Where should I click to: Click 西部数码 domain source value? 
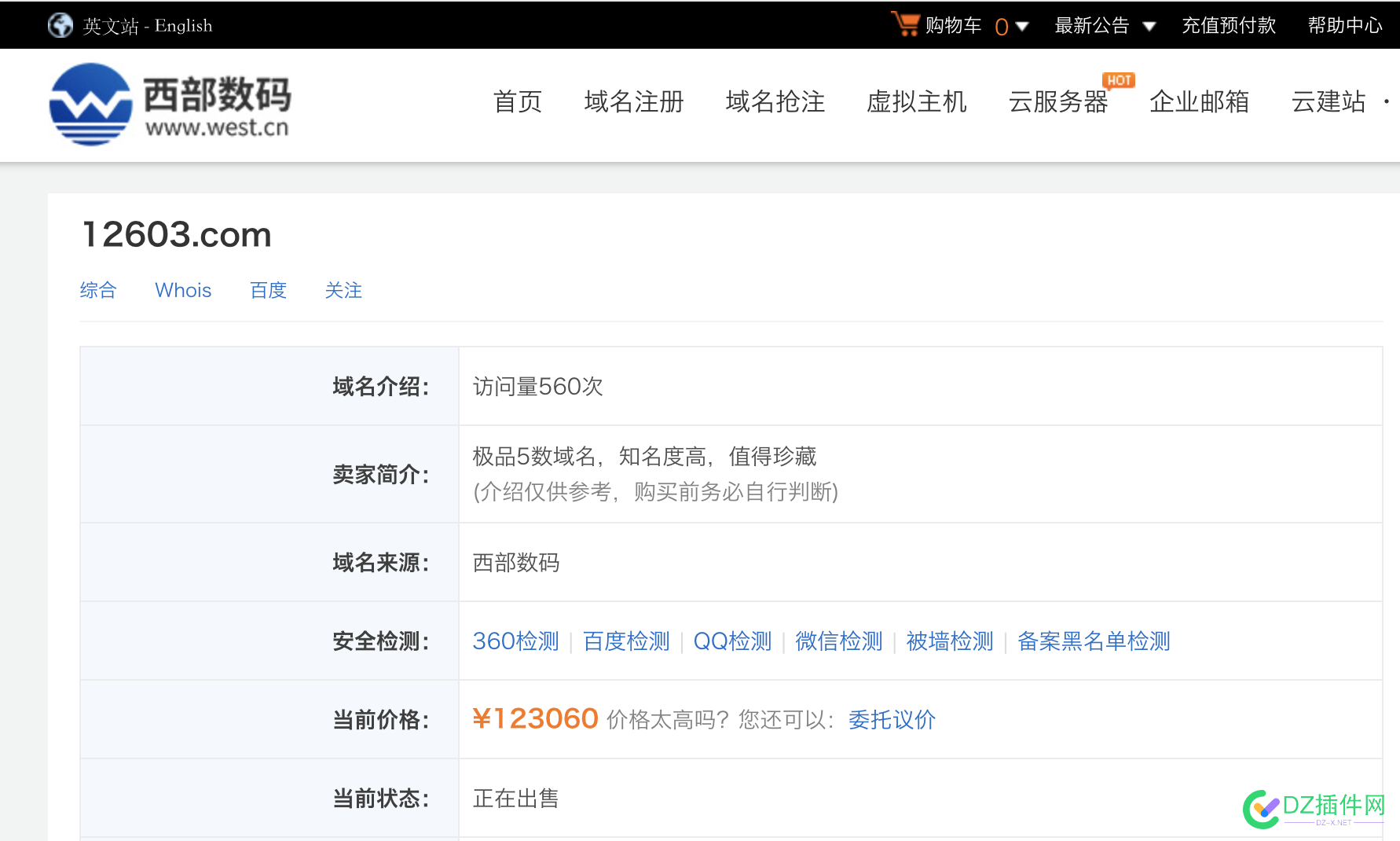(x=515, y=563)
